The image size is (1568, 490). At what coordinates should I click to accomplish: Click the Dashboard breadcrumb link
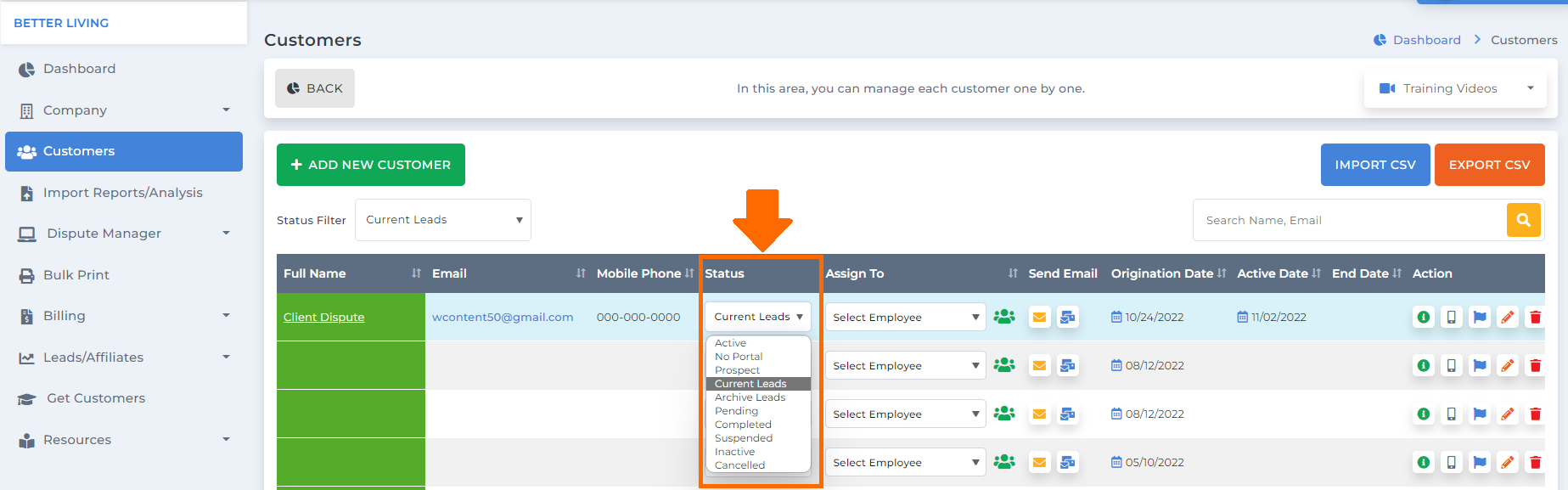pos(1427,40)
